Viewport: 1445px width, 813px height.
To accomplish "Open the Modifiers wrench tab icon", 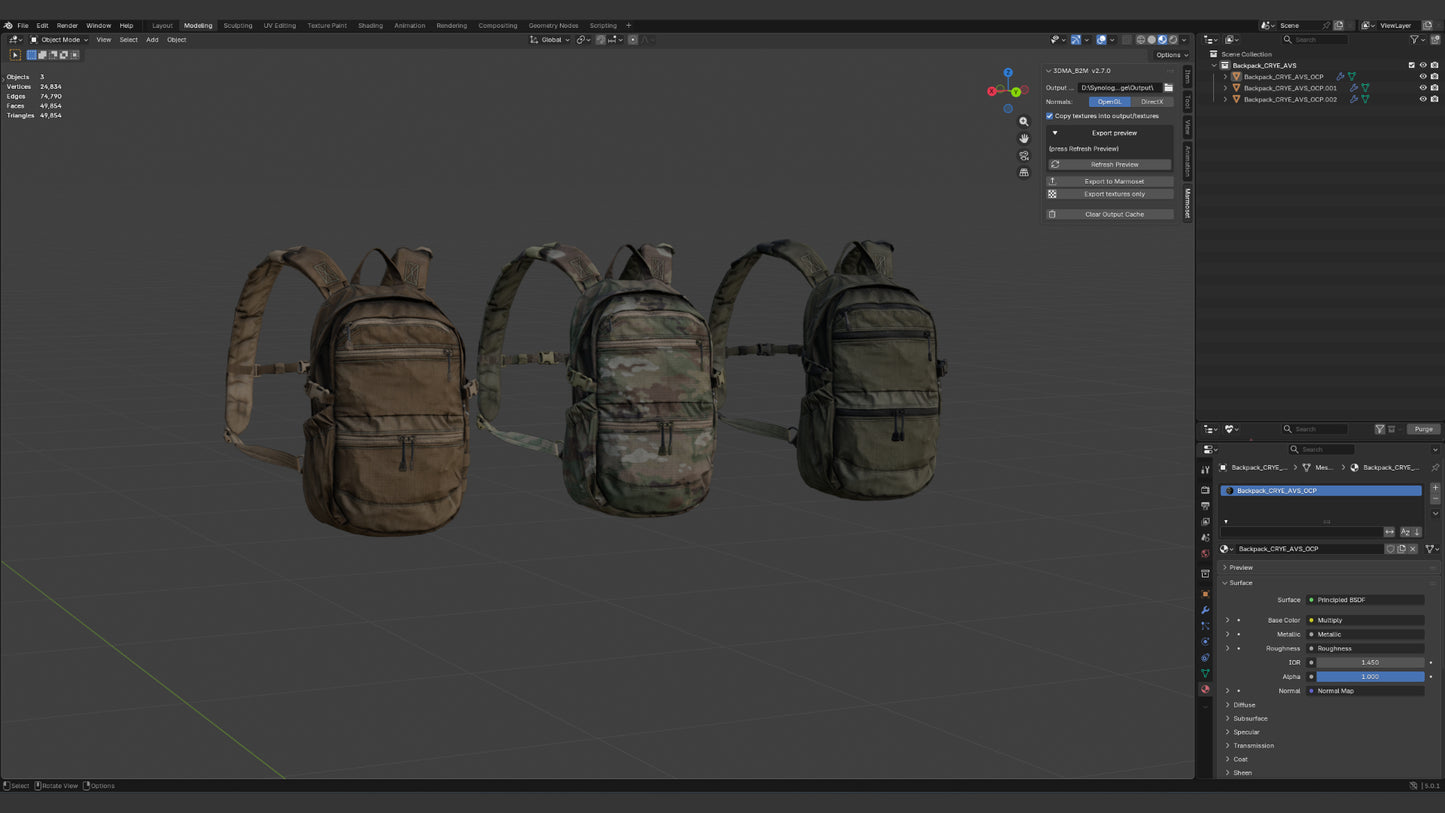I will 1205,610.
